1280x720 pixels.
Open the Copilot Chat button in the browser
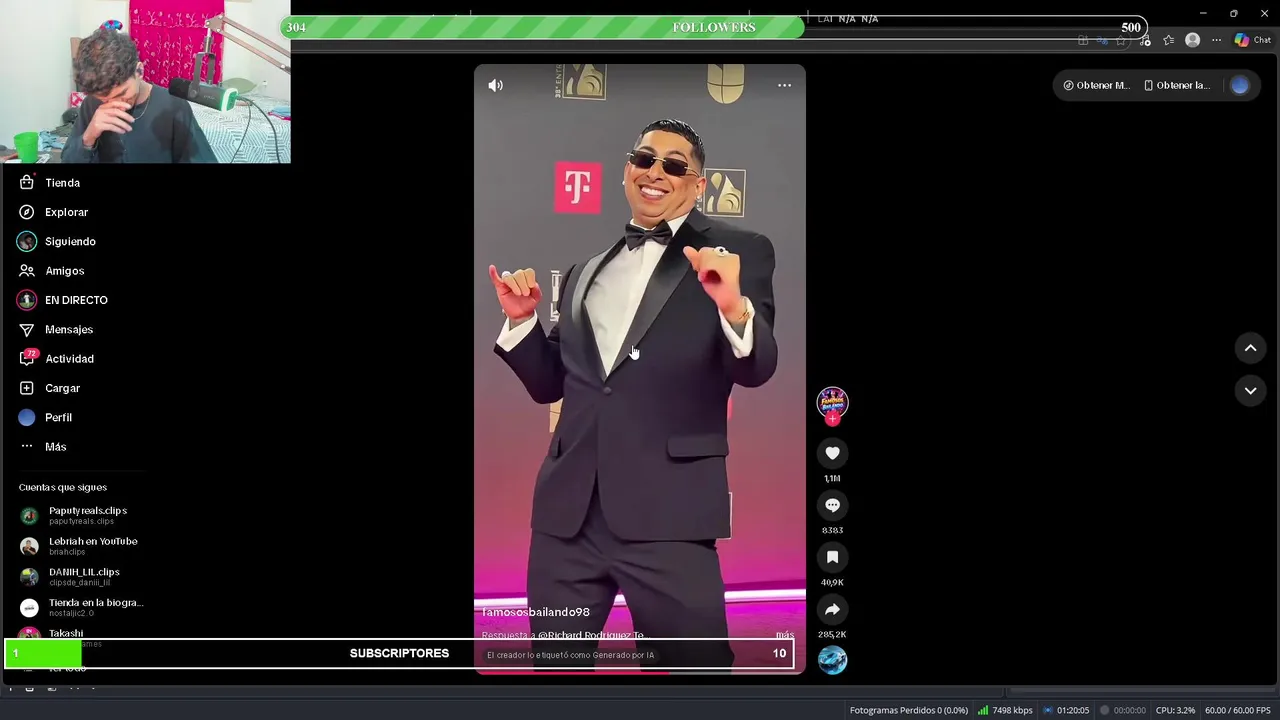(1252, 40)
